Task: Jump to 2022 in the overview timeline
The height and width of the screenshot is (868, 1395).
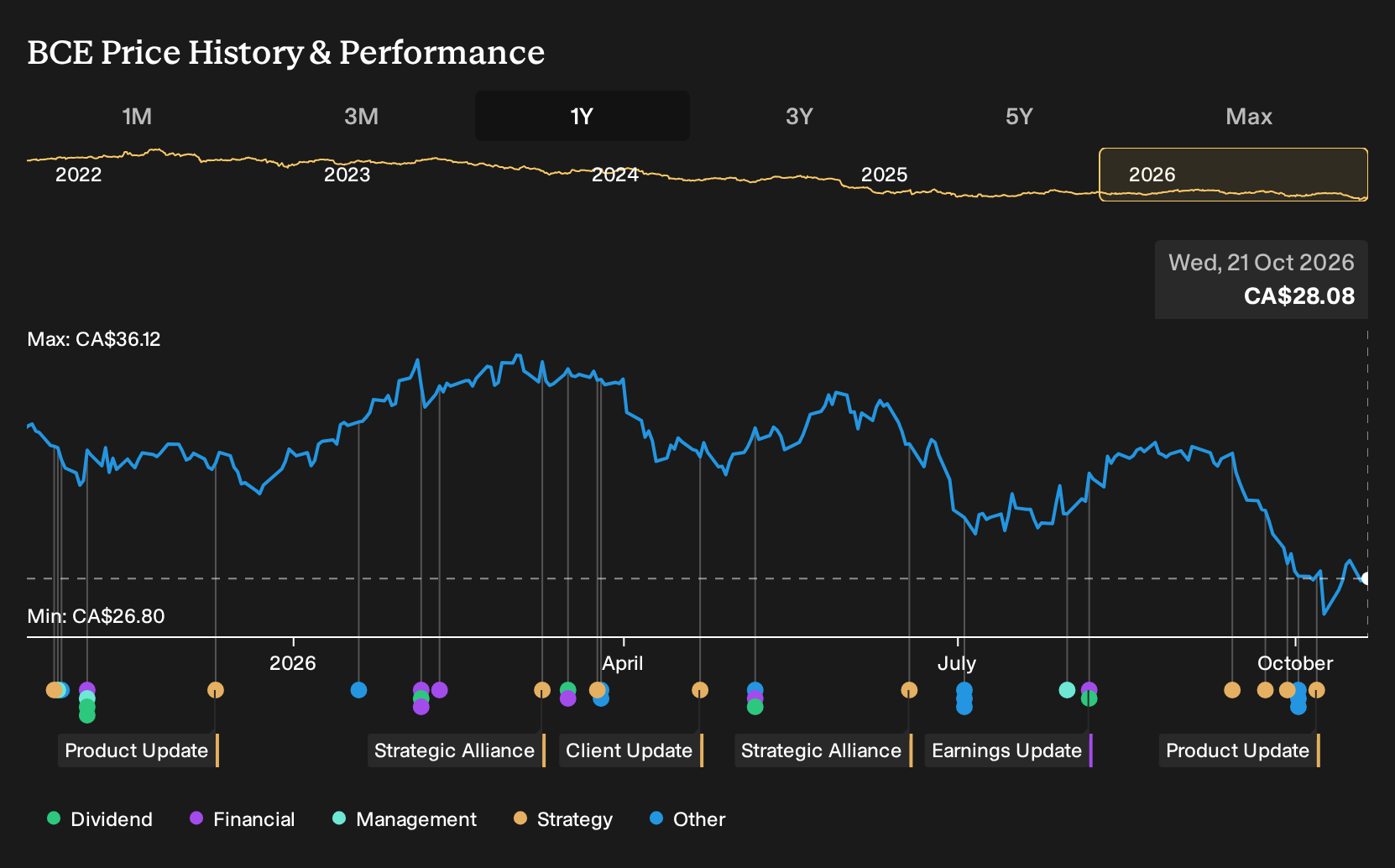Action: (78, 175)
